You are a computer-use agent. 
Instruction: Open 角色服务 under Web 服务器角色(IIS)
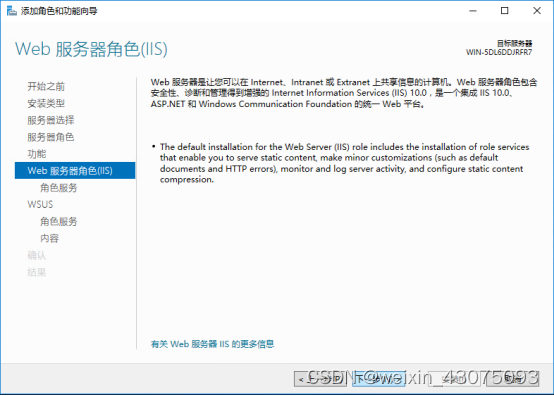pos(59,188)
